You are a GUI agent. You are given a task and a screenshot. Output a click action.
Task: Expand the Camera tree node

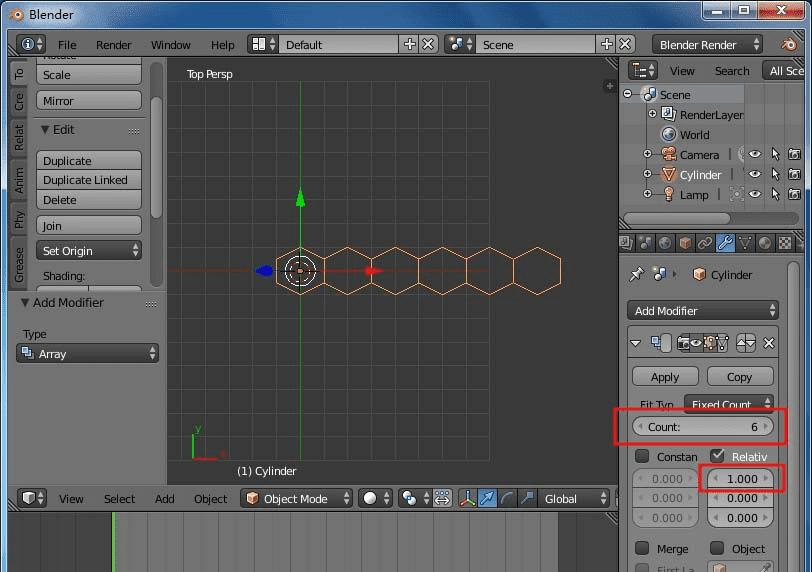pos(647,154)
